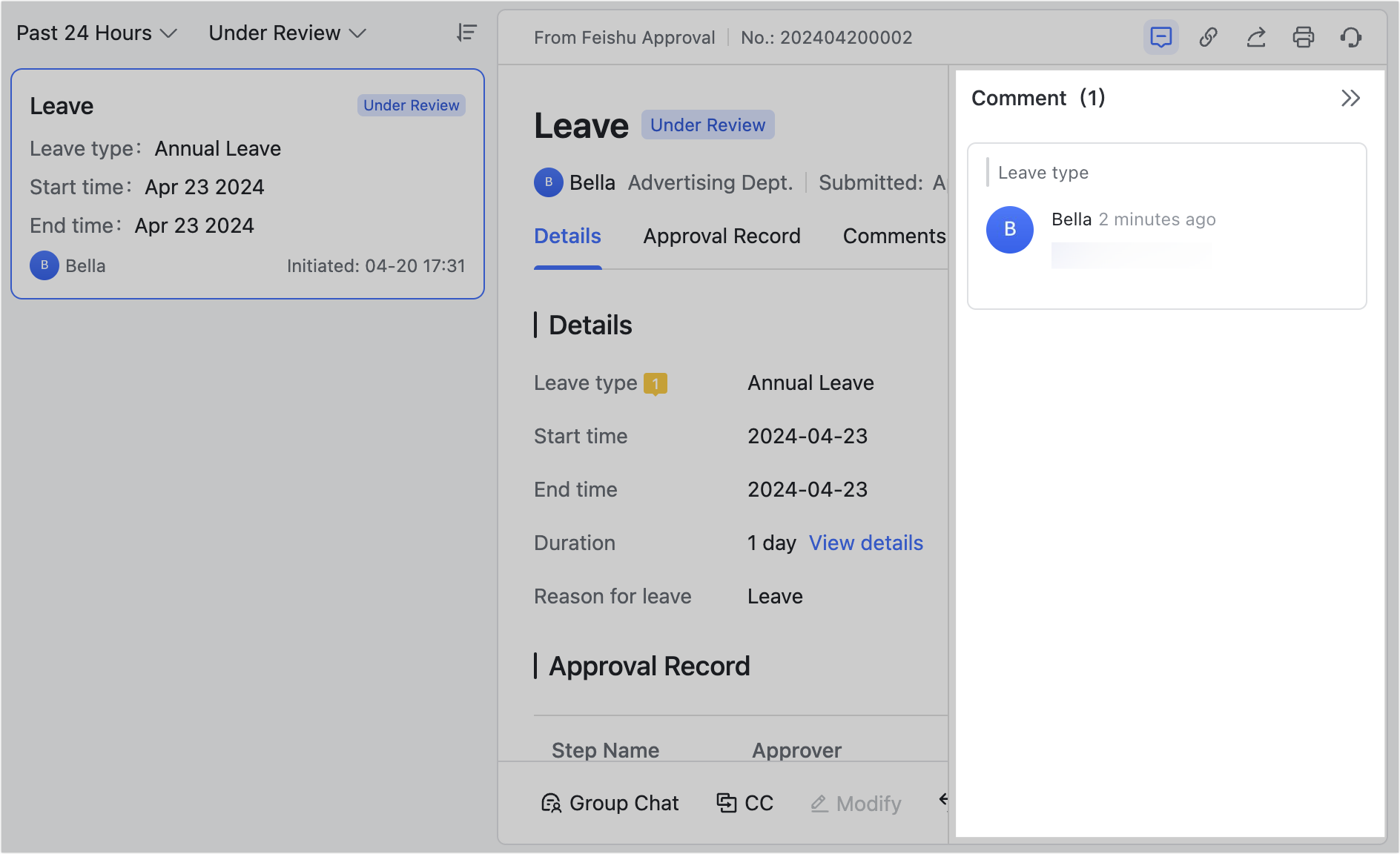Select the Leave approval card in the list

pyautogui.click(x=248, y=185)
